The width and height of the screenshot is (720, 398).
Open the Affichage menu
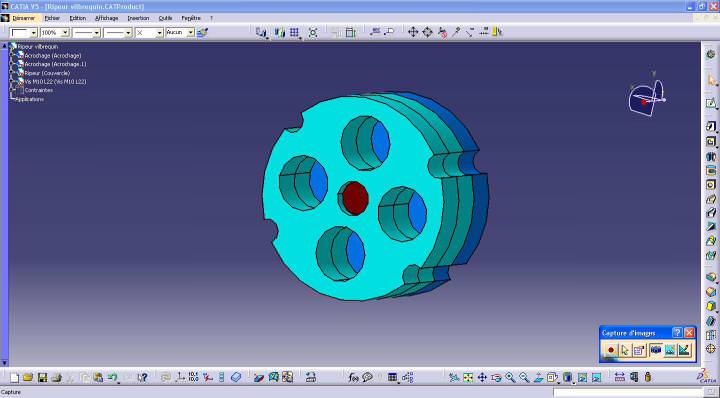tap(107, 18)
